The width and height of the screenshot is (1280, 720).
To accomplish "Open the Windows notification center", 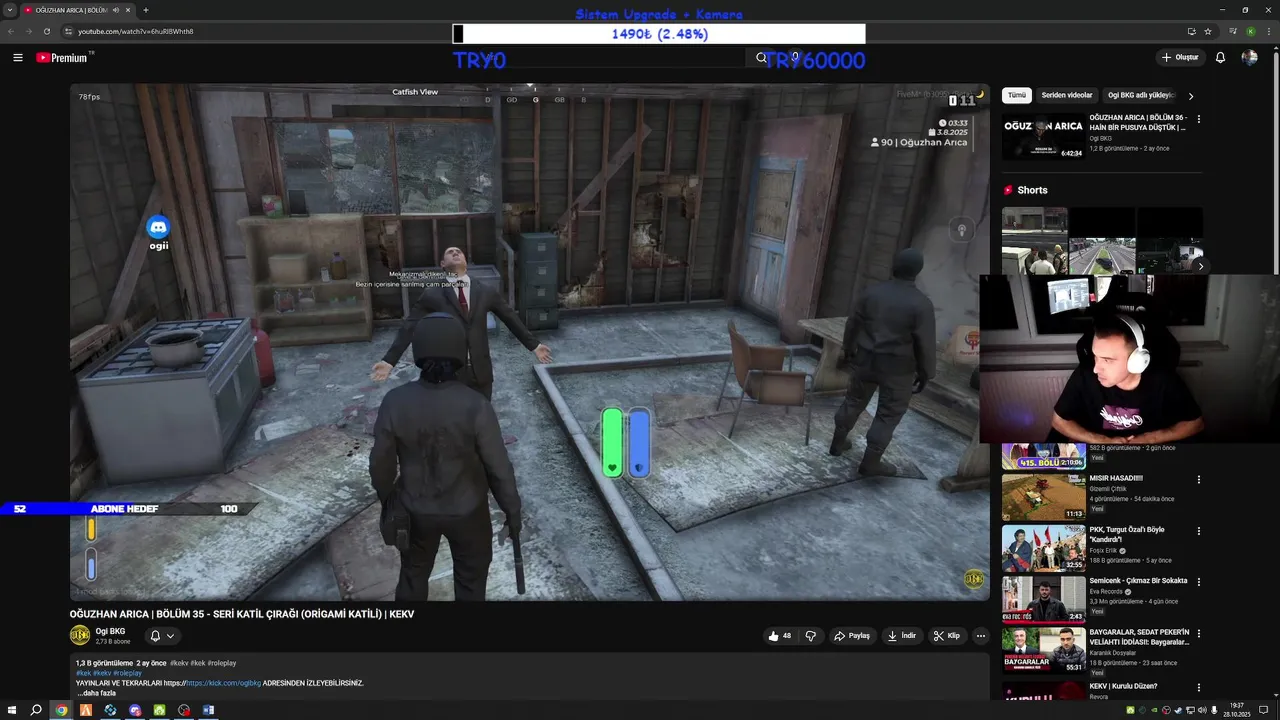I will 1263,710.
